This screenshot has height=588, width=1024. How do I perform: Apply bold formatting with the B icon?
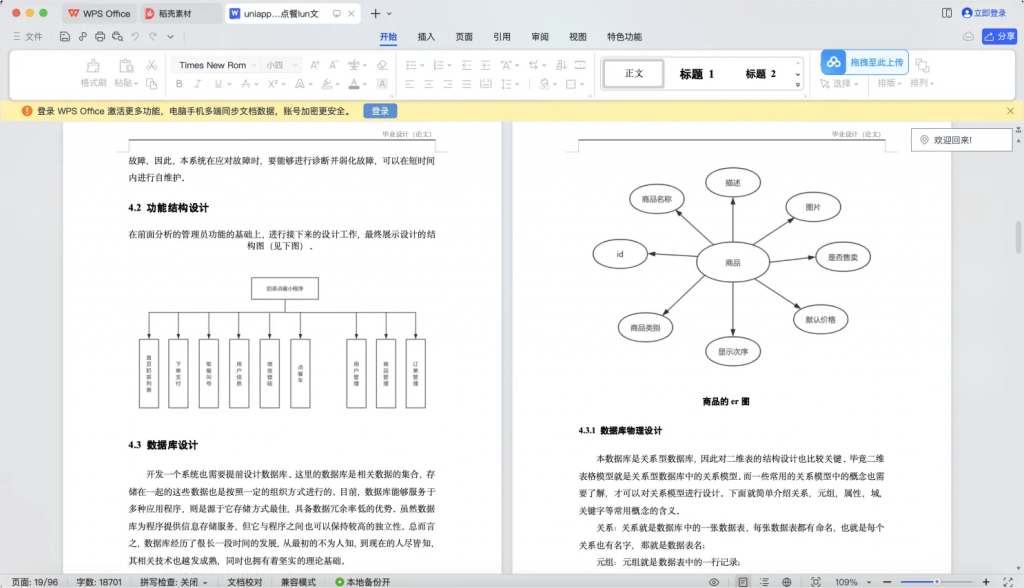(178, 83)
